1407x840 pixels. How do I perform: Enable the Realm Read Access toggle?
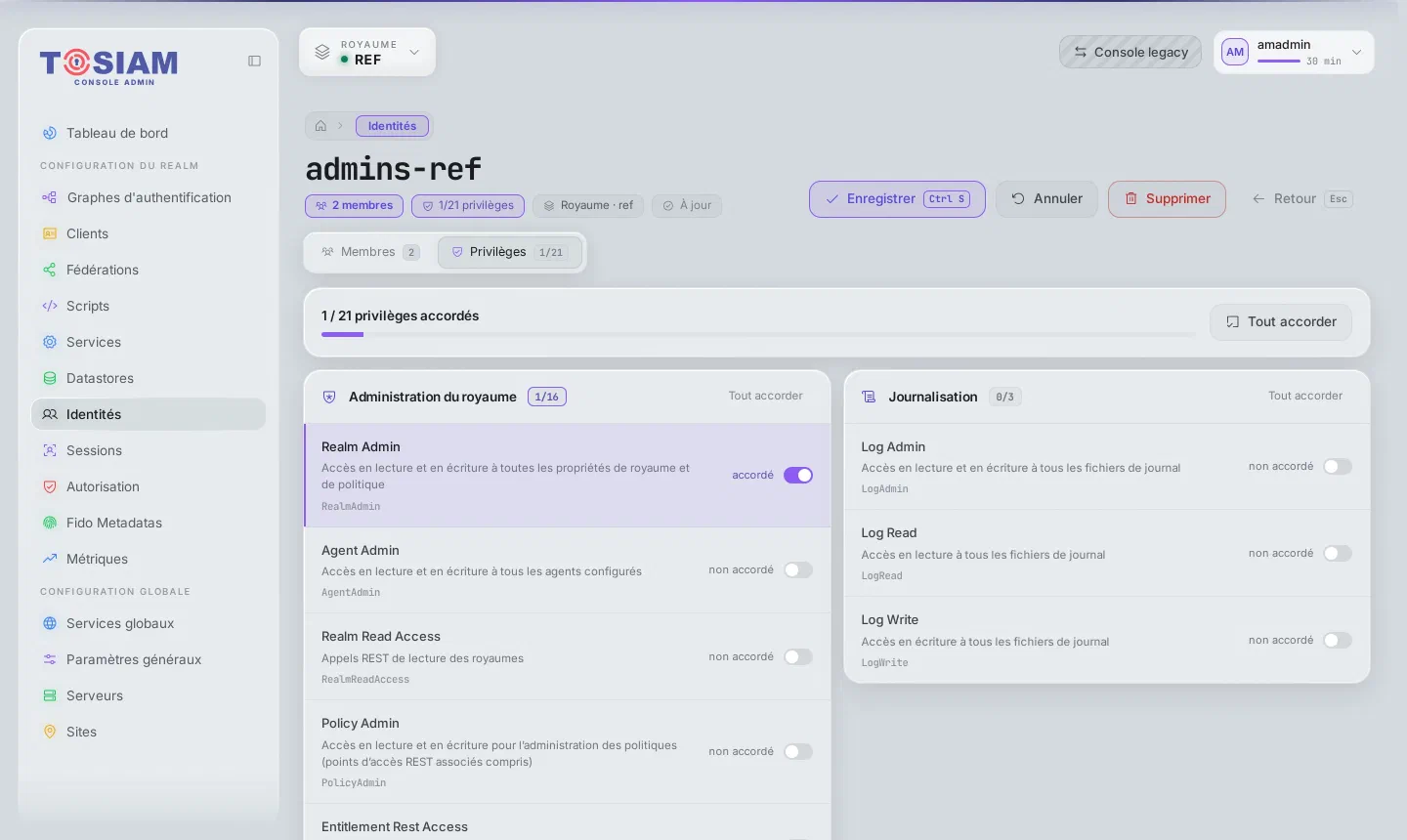click(x=798, y=657)
